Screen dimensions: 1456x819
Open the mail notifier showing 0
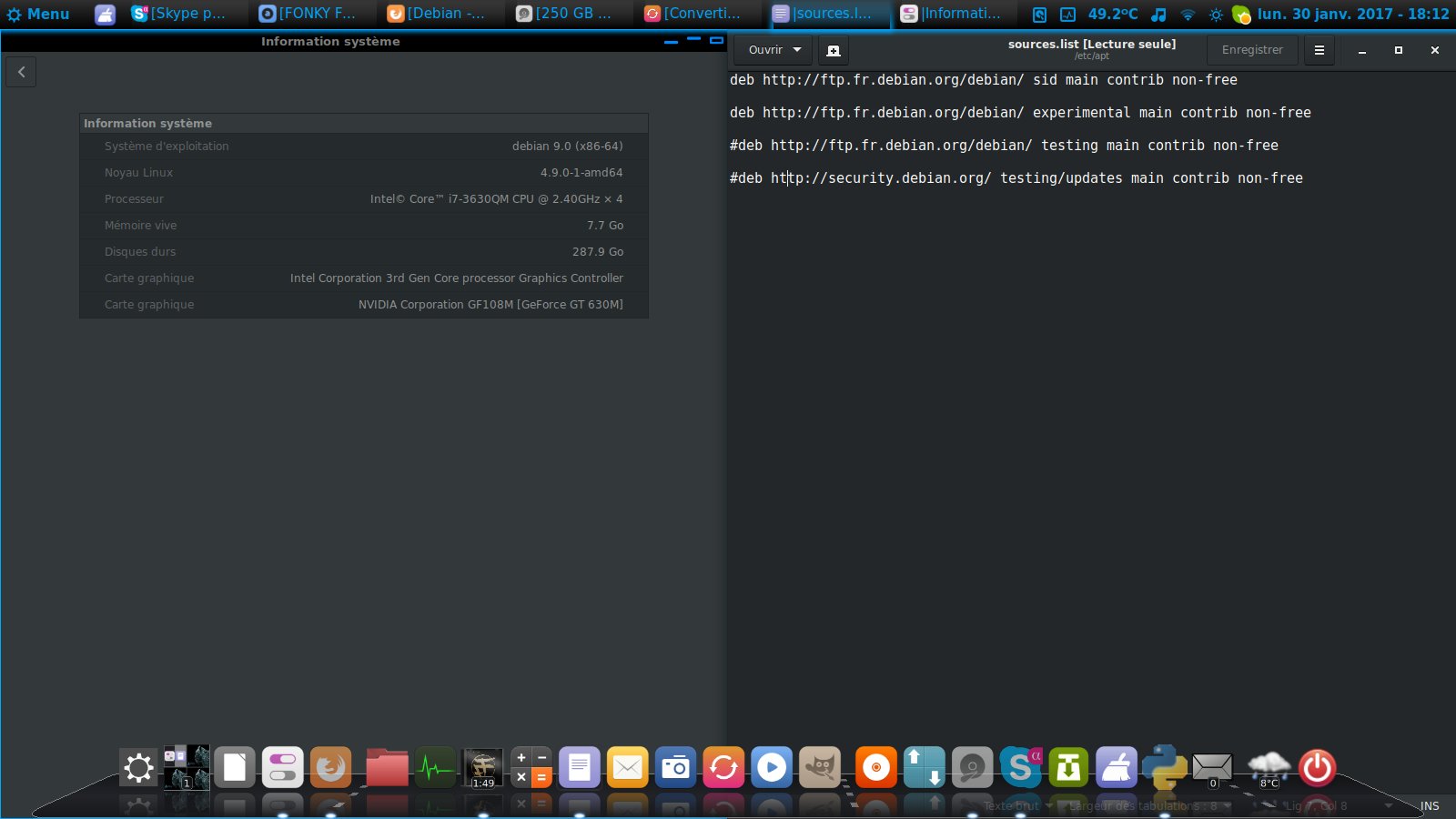(1212, 769)
